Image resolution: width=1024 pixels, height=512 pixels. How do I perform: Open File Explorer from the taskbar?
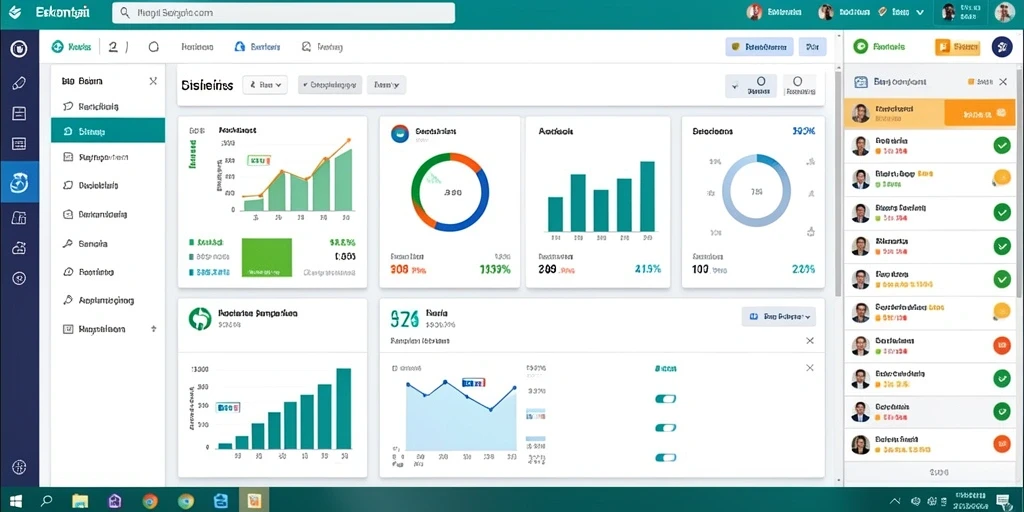(80, 502)
